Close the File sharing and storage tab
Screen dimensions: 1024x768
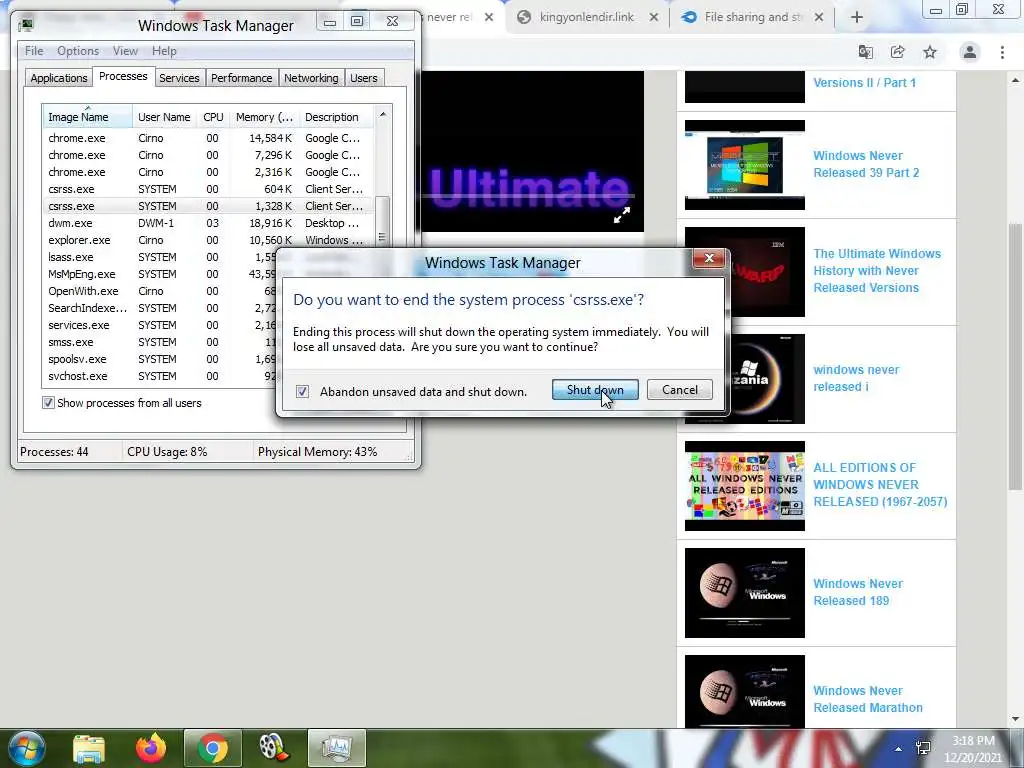(819, 18)
